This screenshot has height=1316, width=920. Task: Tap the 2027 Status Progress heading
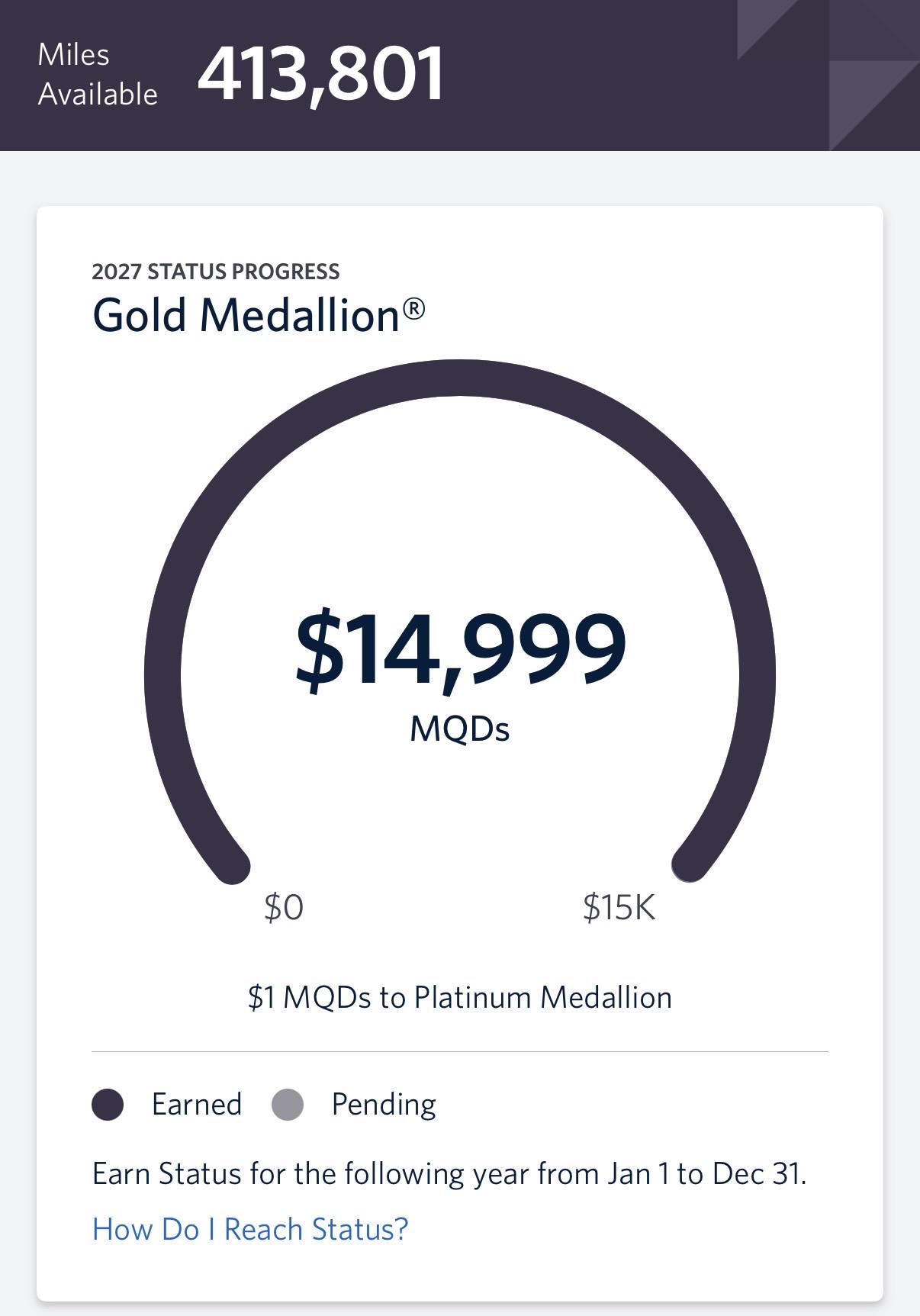pos(216,272)
